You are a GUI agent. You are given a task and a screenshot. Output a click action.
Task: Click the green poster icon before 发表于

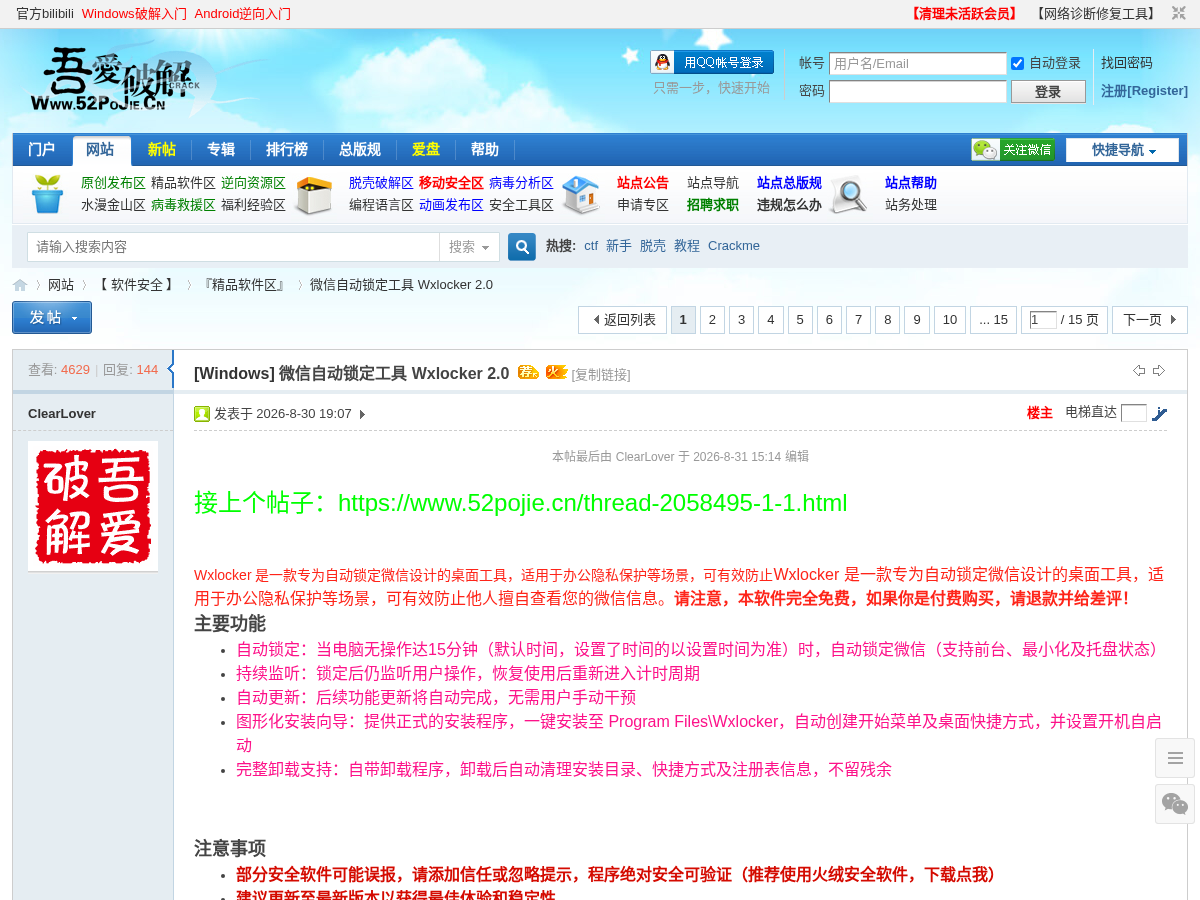tap(202, 414)
